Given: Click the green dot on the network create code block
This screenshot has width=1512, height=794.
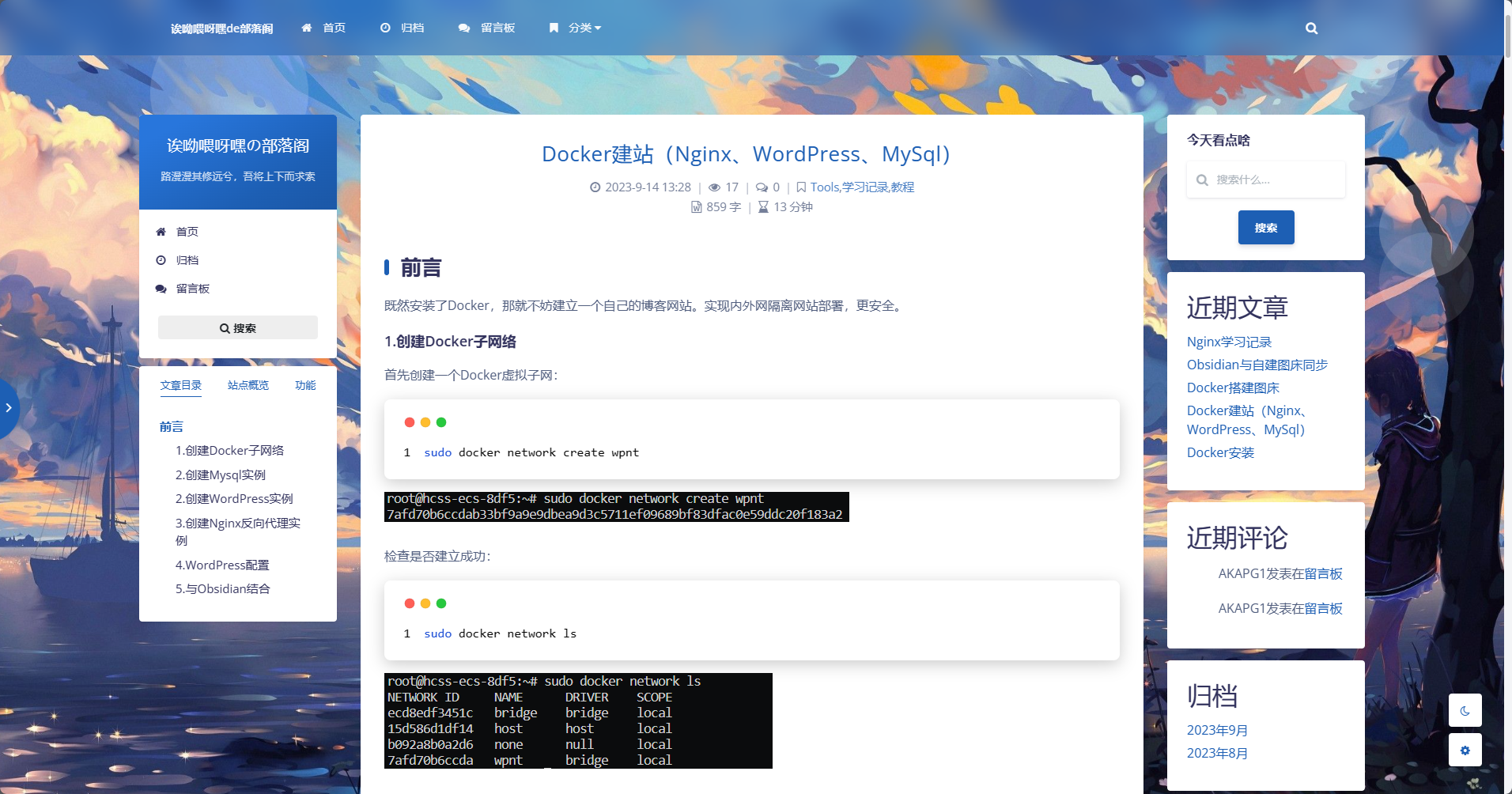Looking at the screenshot, I should [x=441, y=422].
